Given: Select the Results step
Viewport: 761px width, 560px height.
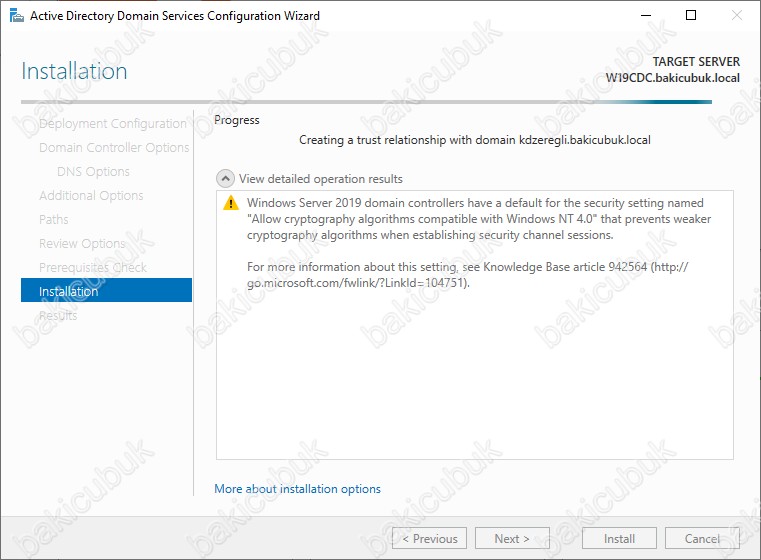Looking at the screenshot, I should (58, 315).
